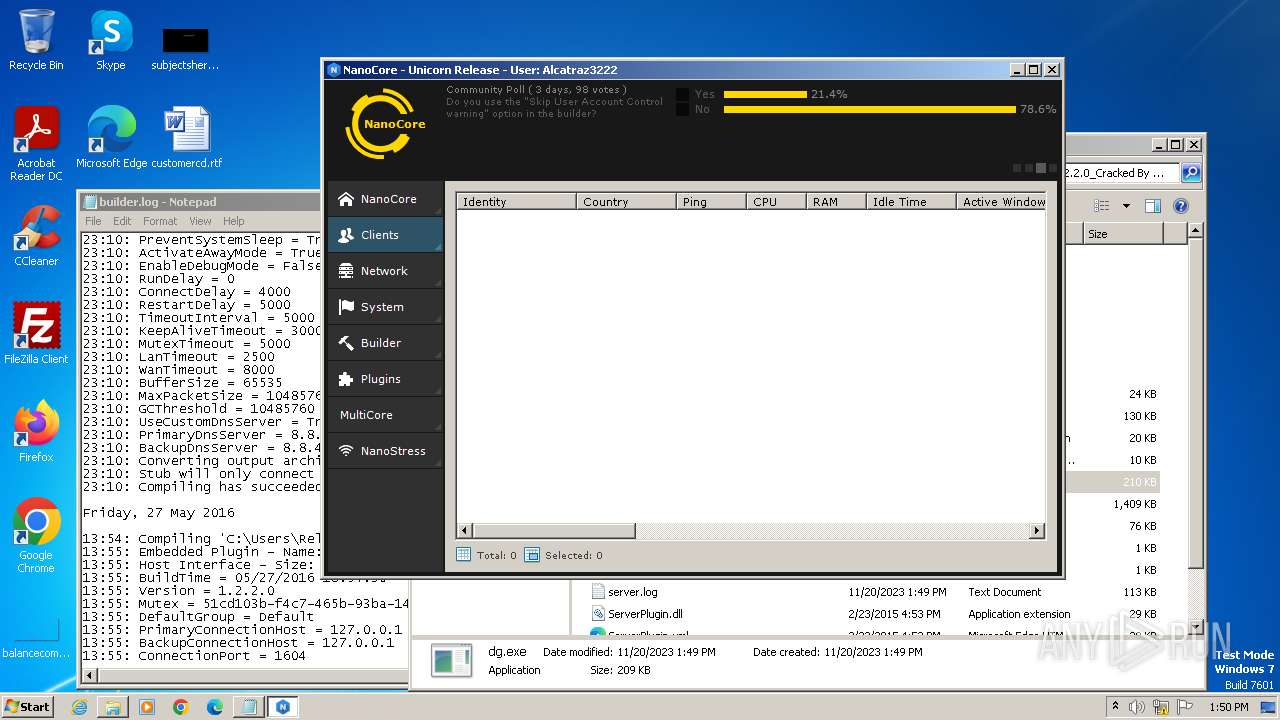This screenshot has width=1280, height=720.
Task: Open Explorer help icon
Action: point(1180,206)
